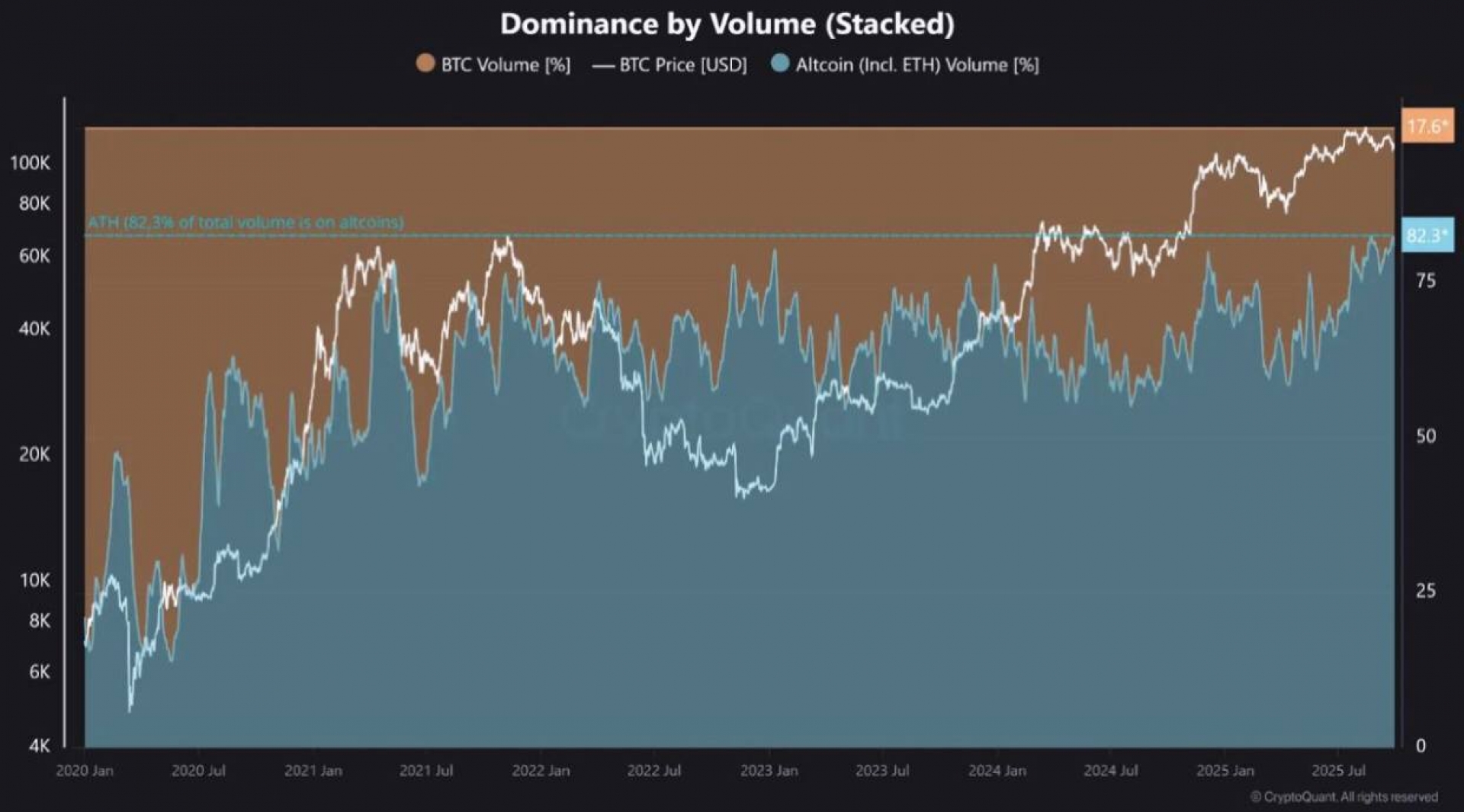The height and width of the screenshot is (812, 1464).
Task: Toggle the BTC Price [USD] legend label
Action: 682,65
